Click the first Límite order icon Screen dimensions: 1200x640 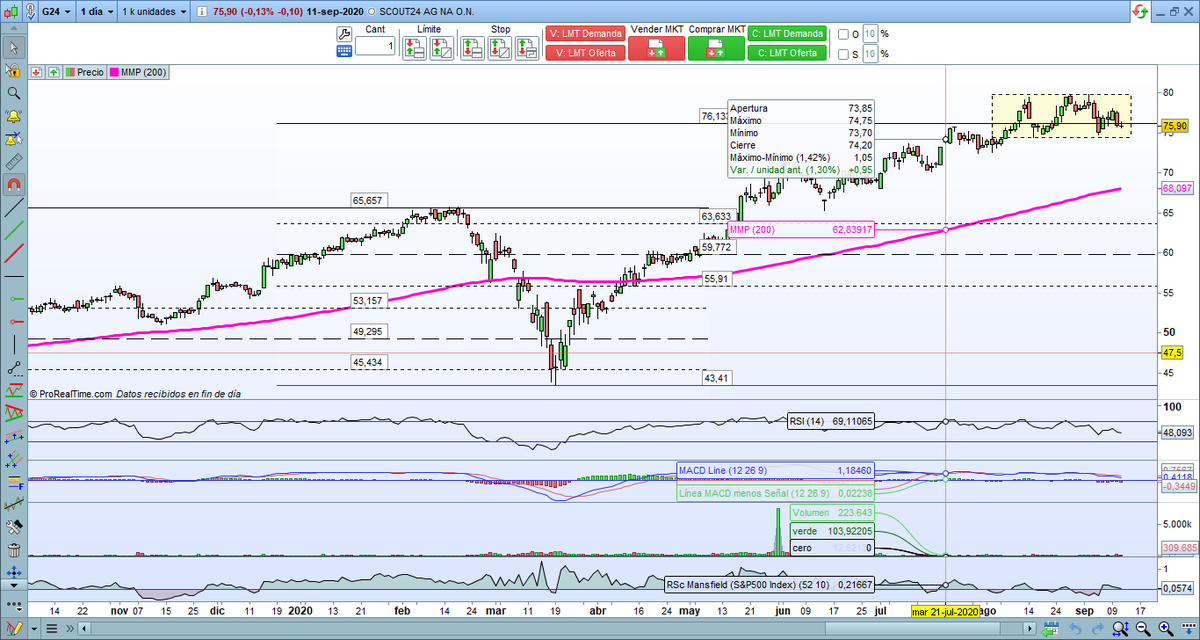coord(416,49)
